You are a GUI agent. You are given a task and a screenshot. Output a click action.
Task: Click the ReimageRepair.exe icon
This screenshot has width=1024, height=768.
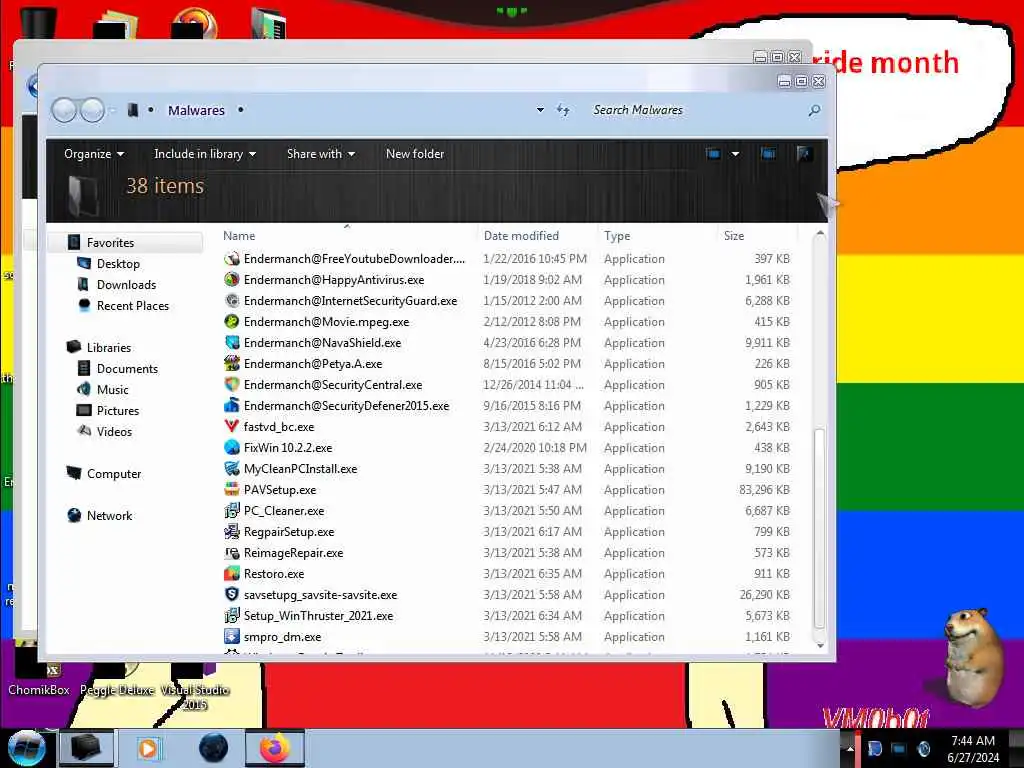(x=232, y=552)
